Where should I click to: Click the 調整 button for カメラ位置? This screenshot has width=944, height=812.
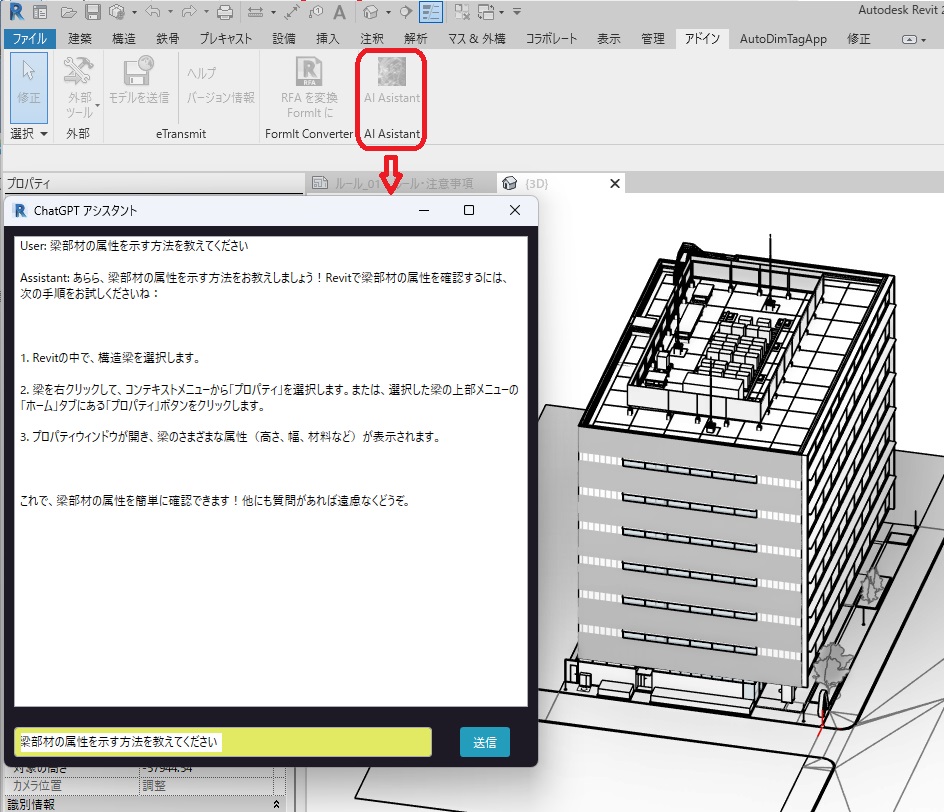[207, 786]
